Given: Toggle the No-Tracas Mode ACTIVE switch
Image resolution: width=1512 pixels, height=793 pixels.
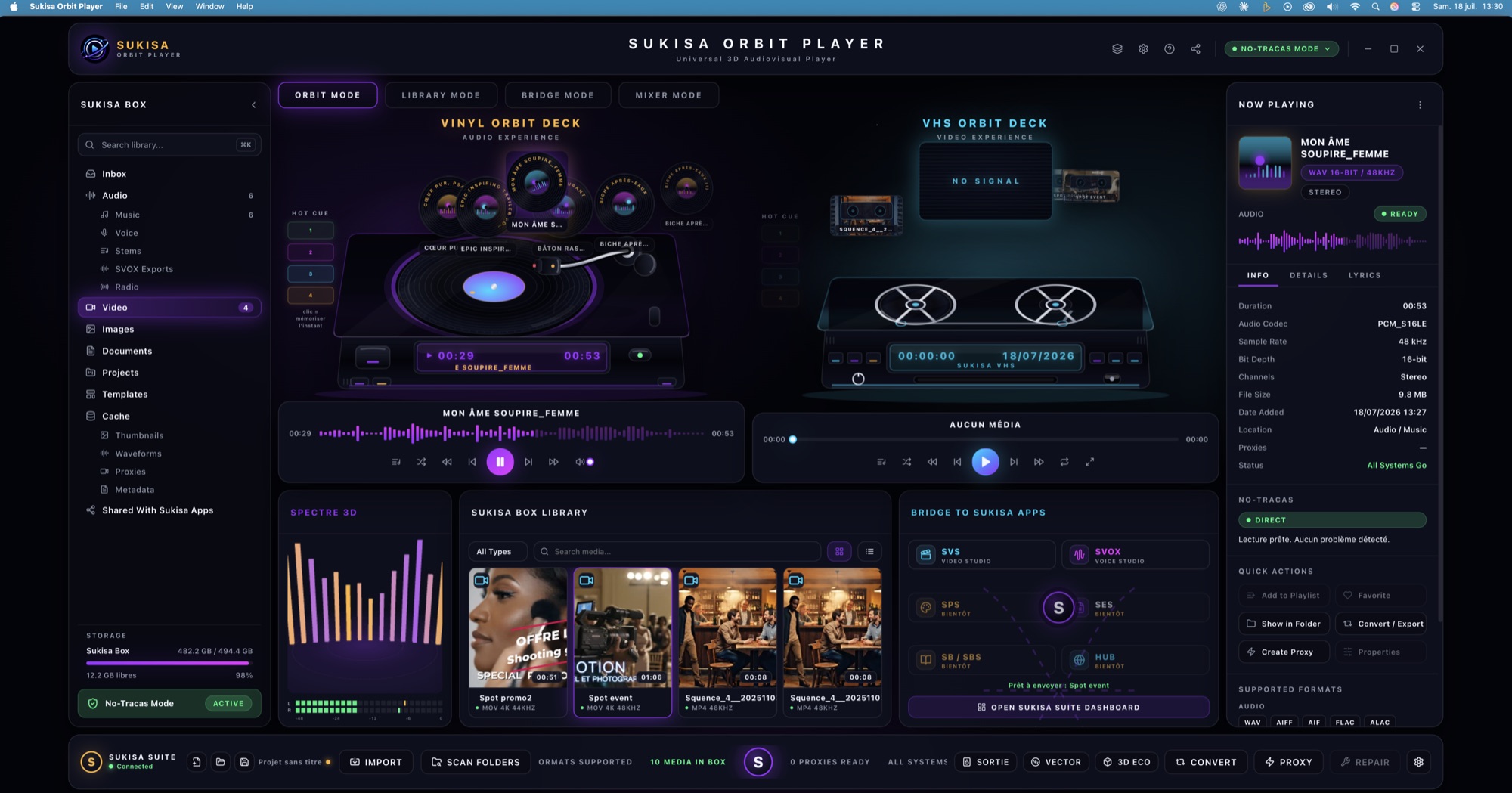Looking at the screenshot, I should click(228, 704).
